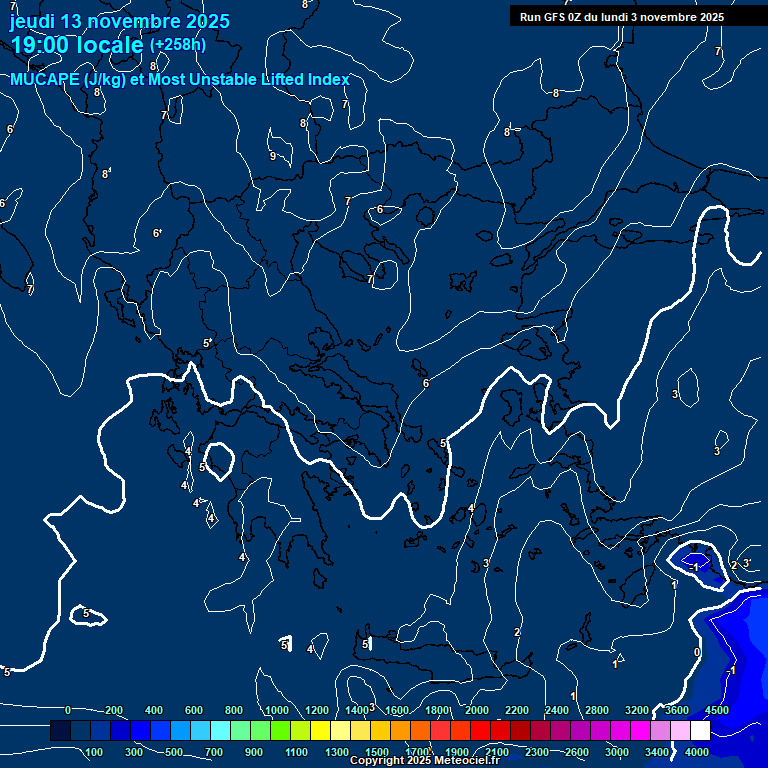Viewport: 768px width, 768px height.
Task: Click the 'MUCAPE (J/kg) et Most Unstable Lifted Index' title
Action: (x=180, y=79)
